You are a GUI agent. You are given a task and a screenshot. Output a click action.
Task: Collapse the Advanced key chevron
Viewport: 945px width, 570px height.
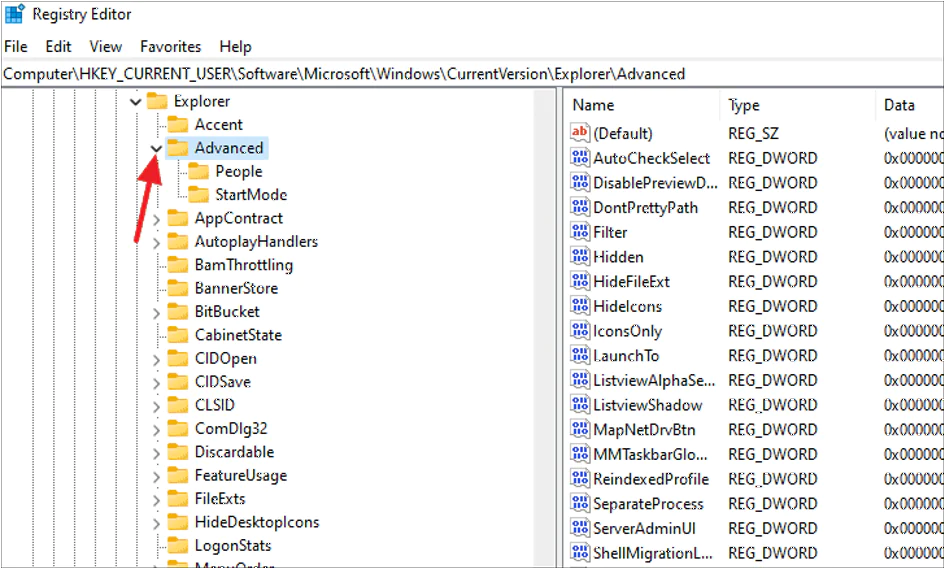pos(156,148)
